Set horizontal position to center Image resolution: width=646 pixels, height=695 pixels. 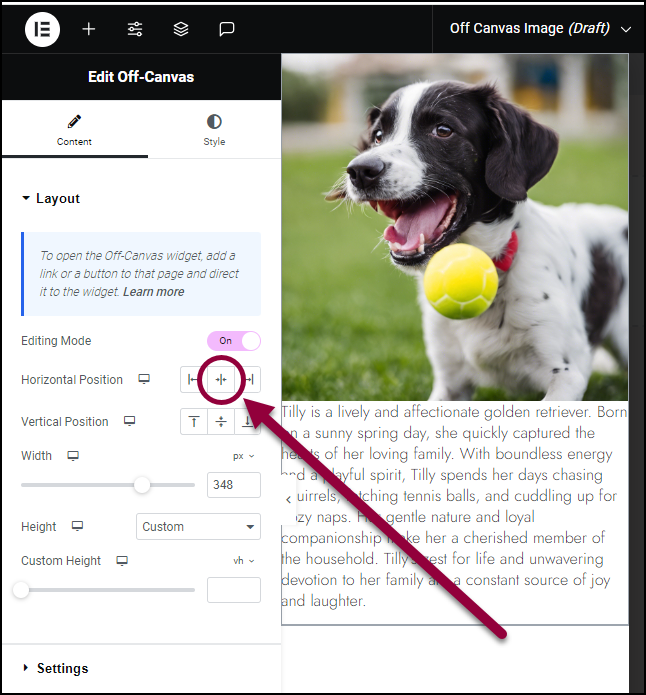pos(221,379)
